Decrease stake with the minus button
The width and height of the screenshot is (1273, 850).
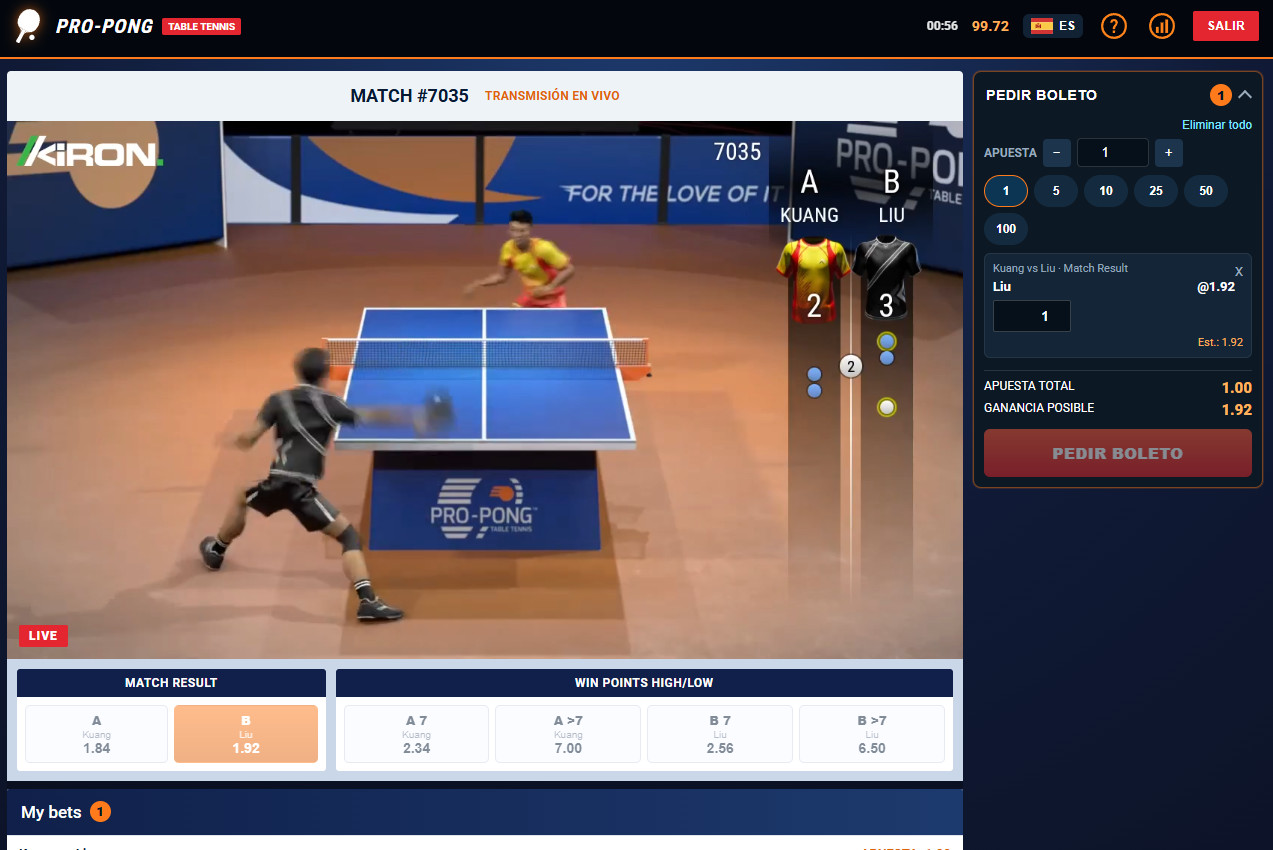(x=1057, y=153)
